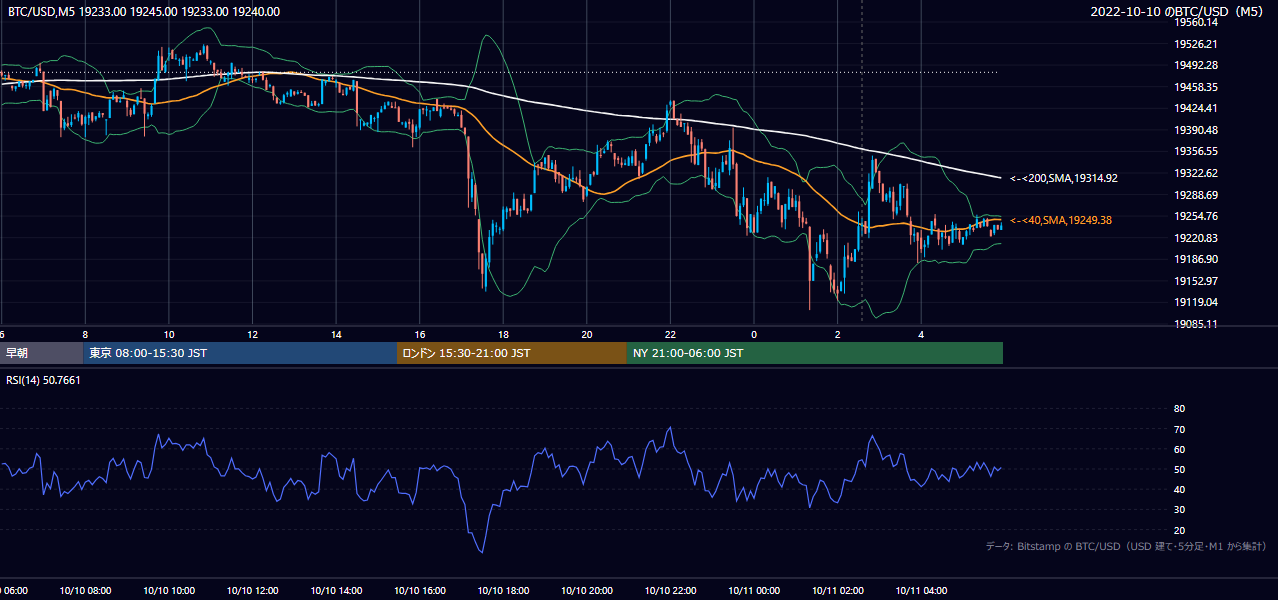The width and height of the screenshot is (1278, 600).
Task: Click price axis value 19288.69
Action: (1195, 195)
